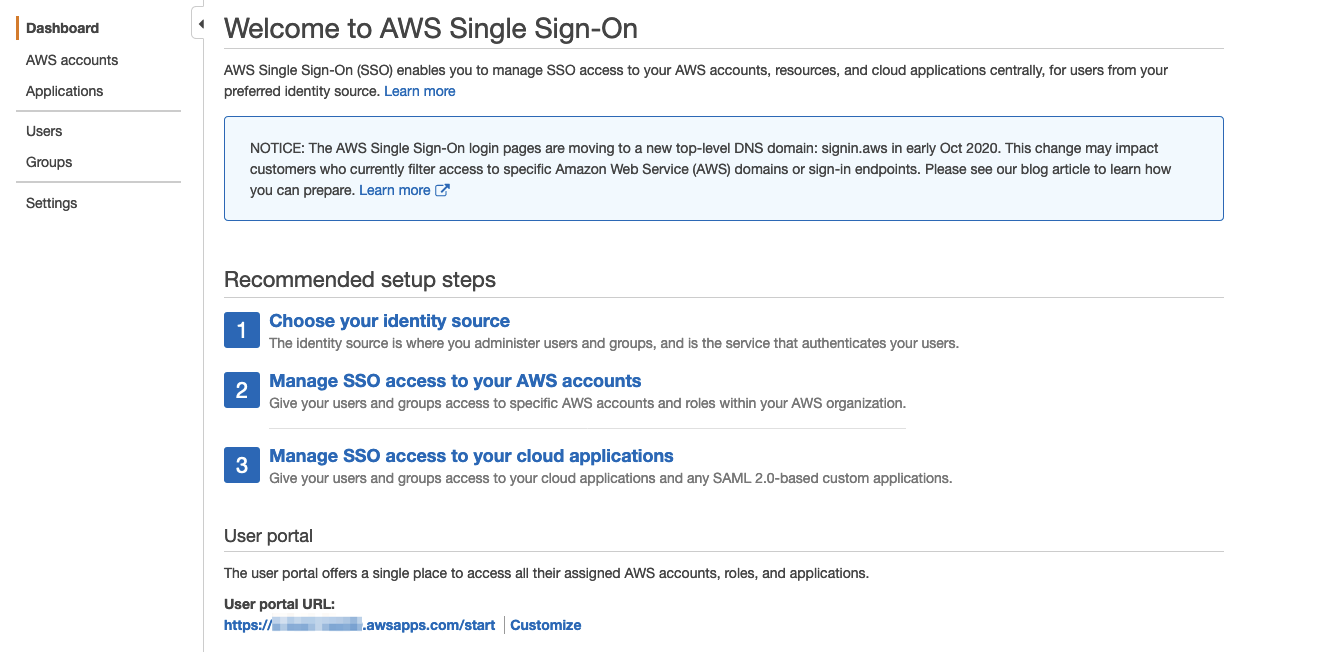Click Learn more in the intro paragraph
The height and width of the screenshot is (652, 1323).
419,90
